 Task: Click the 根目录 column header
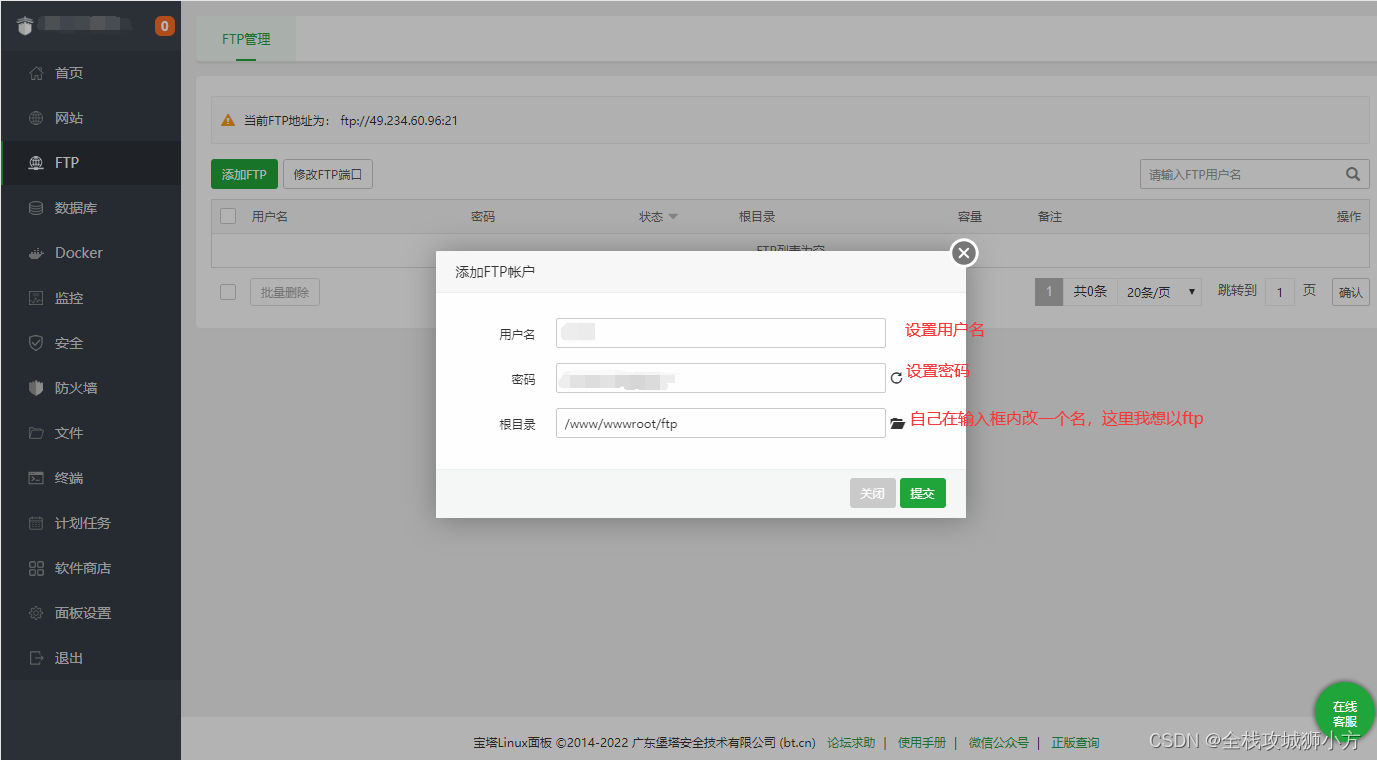757,216
